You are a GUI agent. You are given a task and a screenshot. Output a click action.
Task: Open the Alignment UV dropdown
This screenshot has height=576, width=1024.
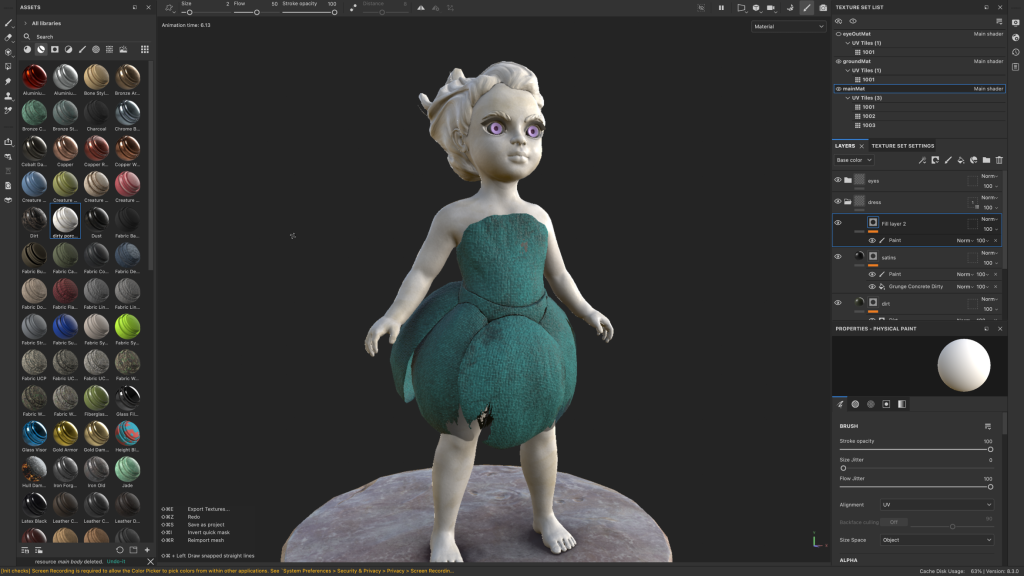[x=936, y=505]
